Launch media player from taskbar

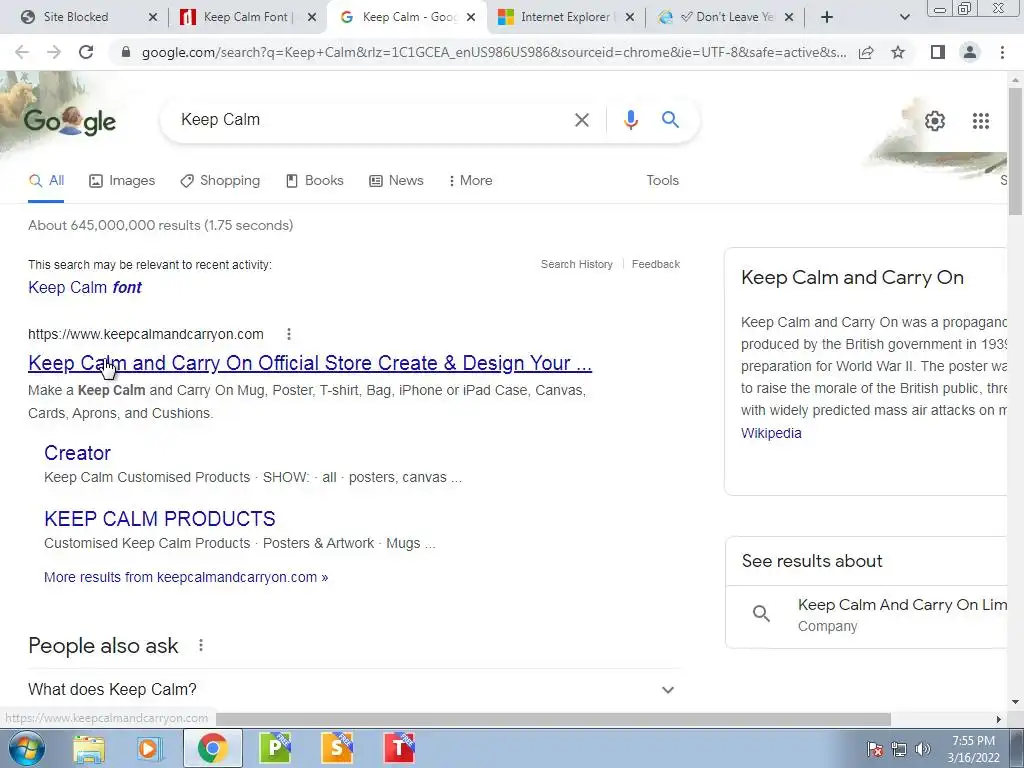[150, 748]
